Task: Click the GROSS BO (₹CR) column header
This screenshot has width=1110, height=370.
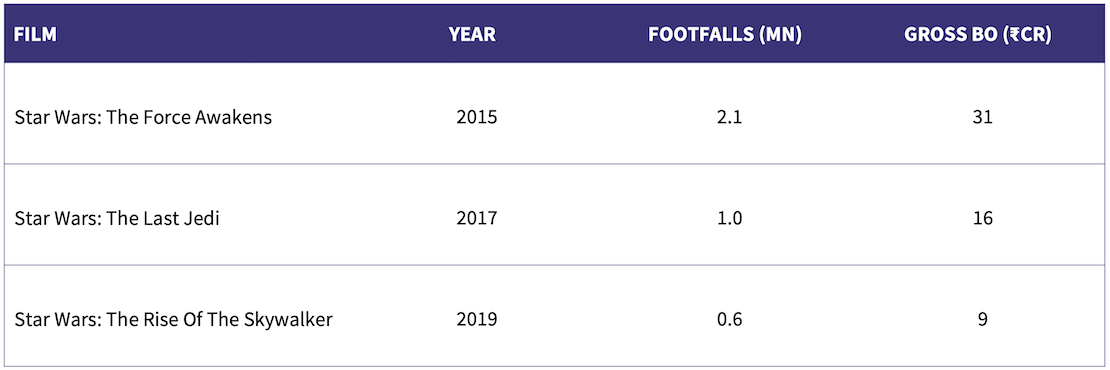Action: pyautogui.click(x=978, y=35)
